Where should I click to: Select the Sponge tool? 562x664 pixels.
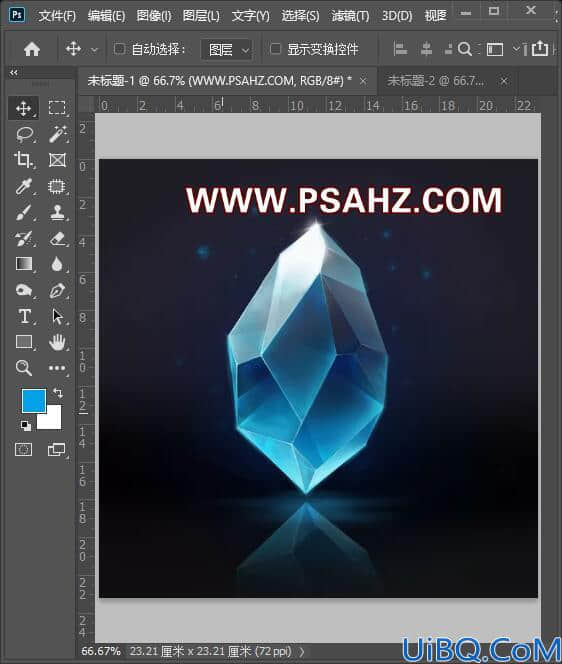click(23, 290)
